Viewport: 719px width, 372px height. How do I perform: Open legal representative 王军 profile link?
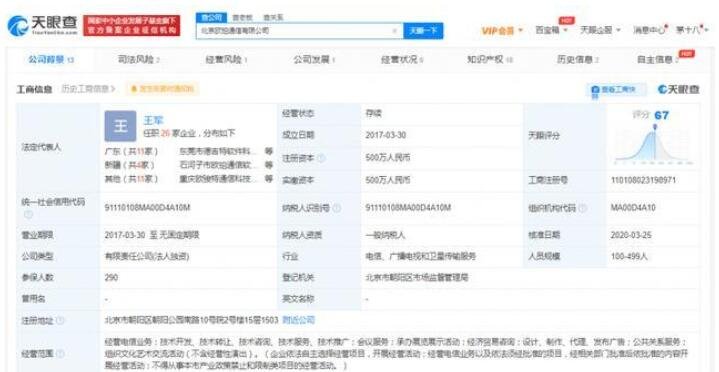(x=154, y=121)
